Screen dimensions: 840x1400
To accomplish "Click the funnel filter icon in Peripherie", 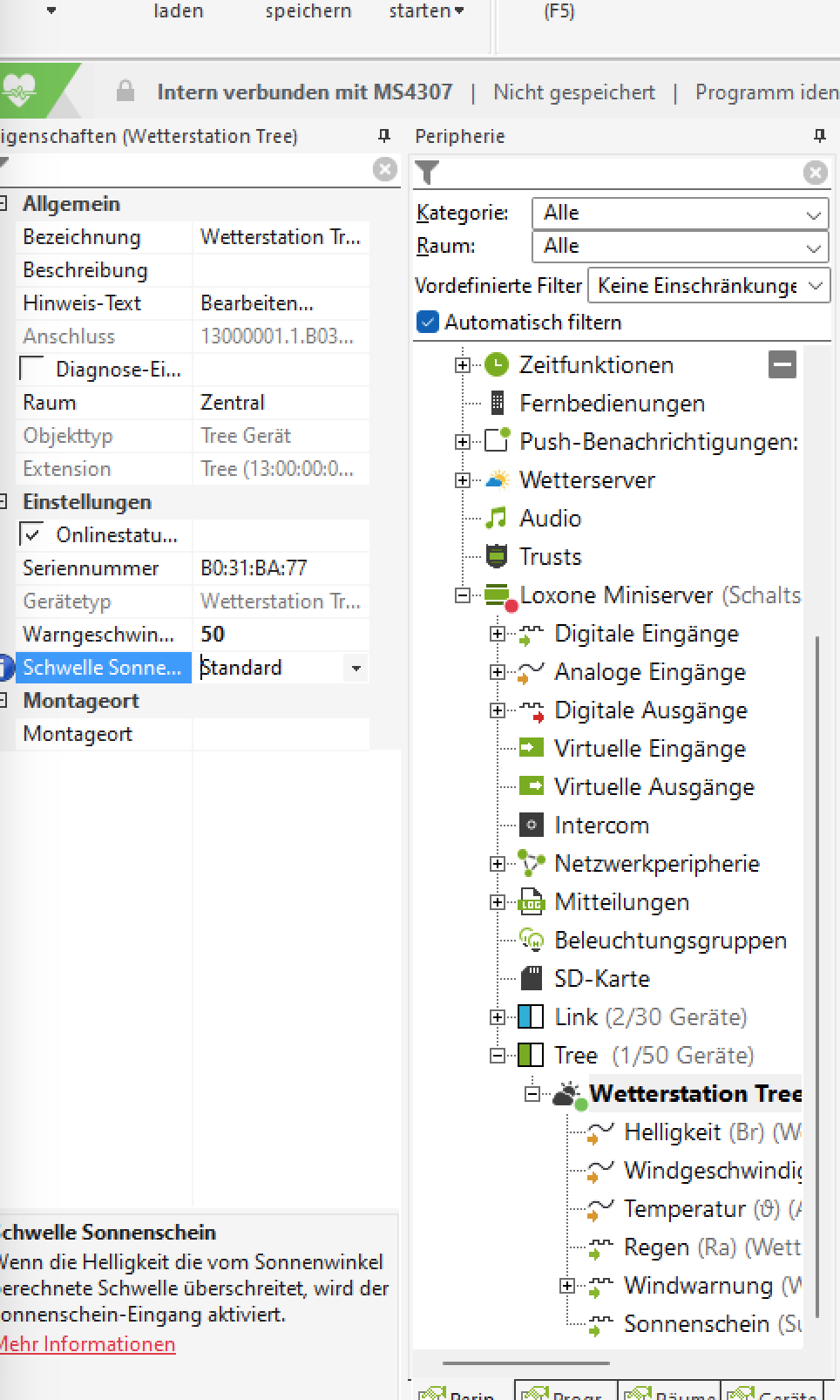I will (427, 173).
